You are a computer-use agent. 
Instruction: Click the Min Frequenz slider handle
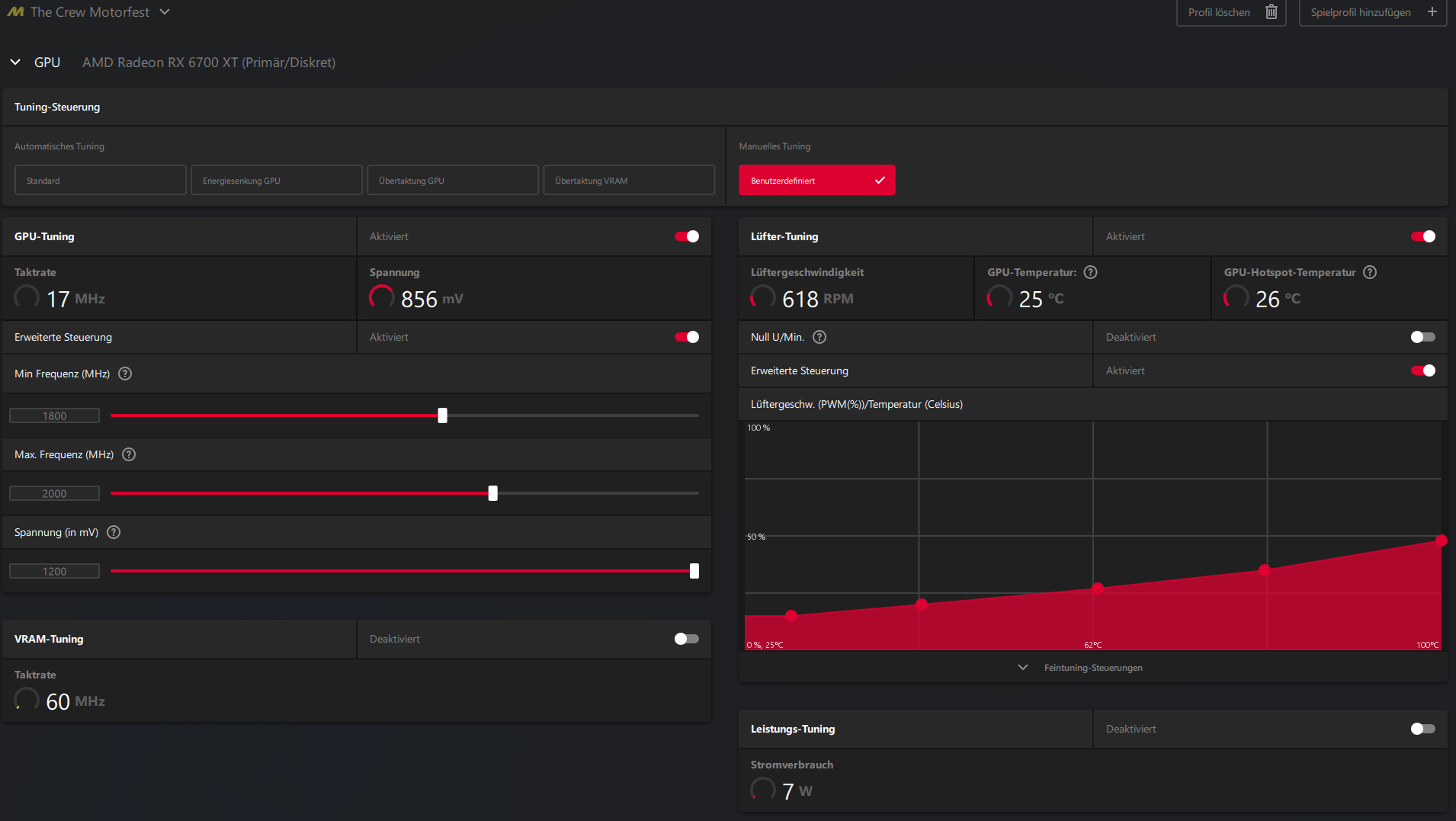click(x=442, y=415)
